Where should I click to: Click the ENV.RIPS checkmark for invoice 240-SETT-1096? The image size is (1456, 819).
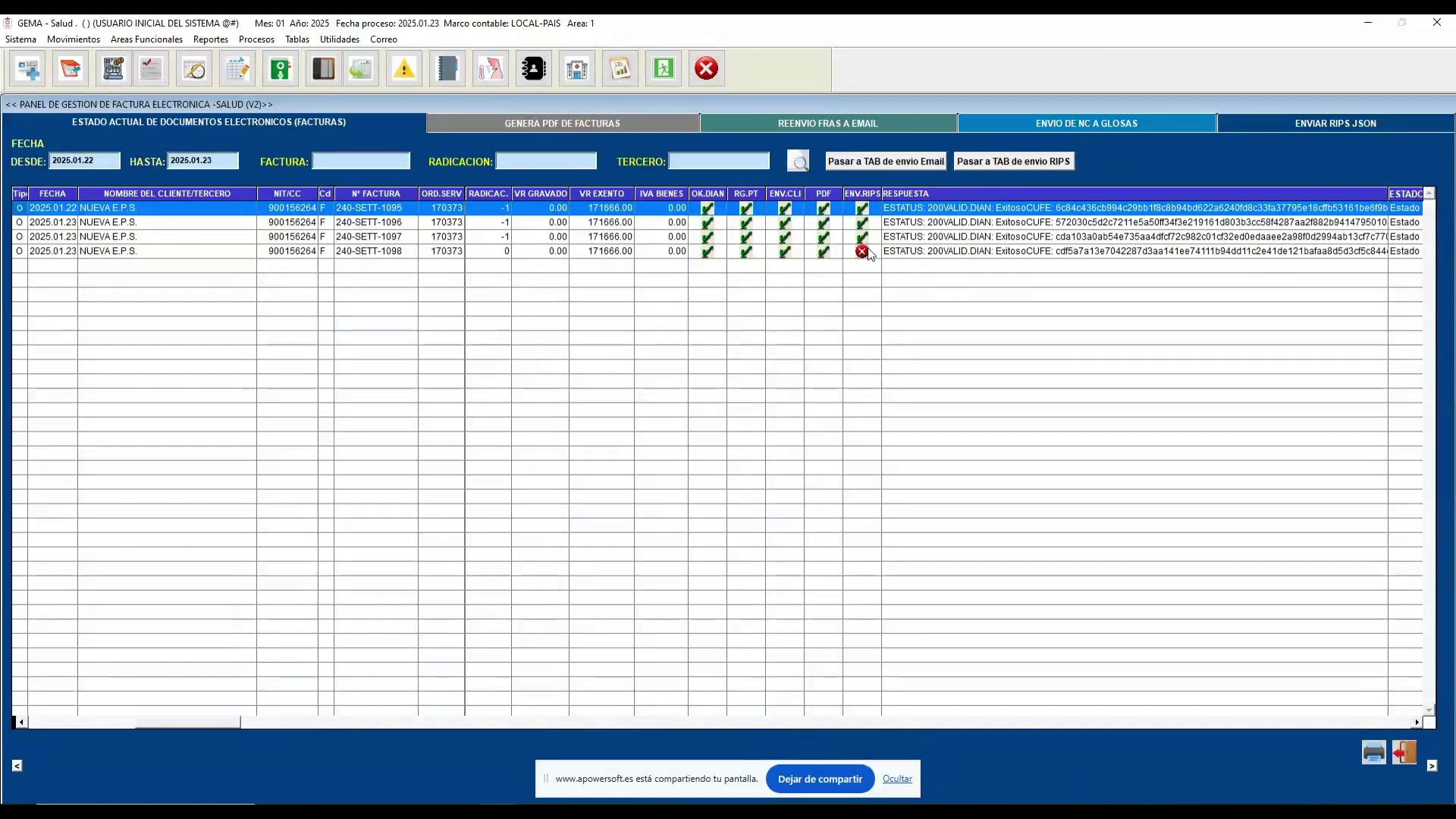[x=861, y=222]
